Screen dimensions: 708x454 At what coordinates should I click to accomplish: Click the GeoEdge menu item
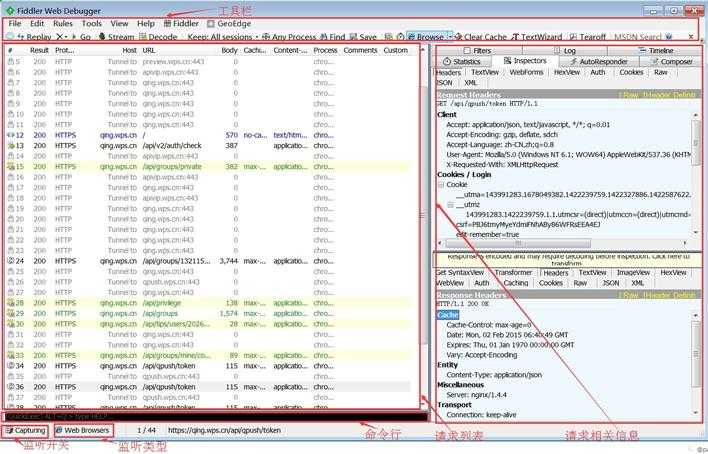coord(229,23)
